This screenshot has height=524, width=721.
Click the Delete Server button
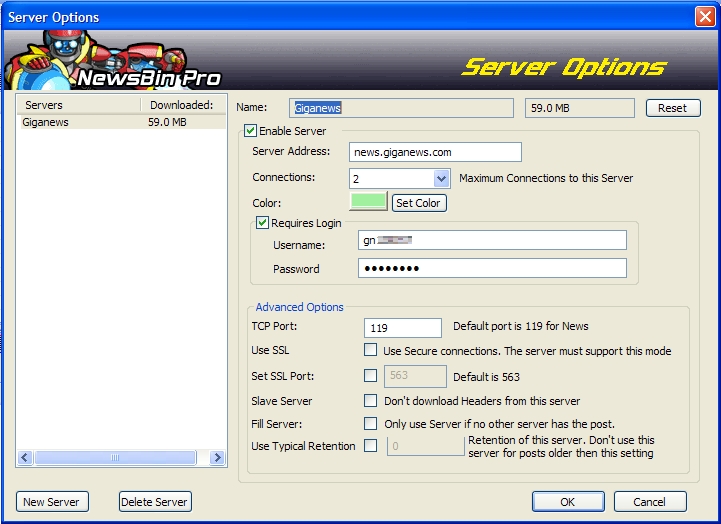tap(155, 501)
